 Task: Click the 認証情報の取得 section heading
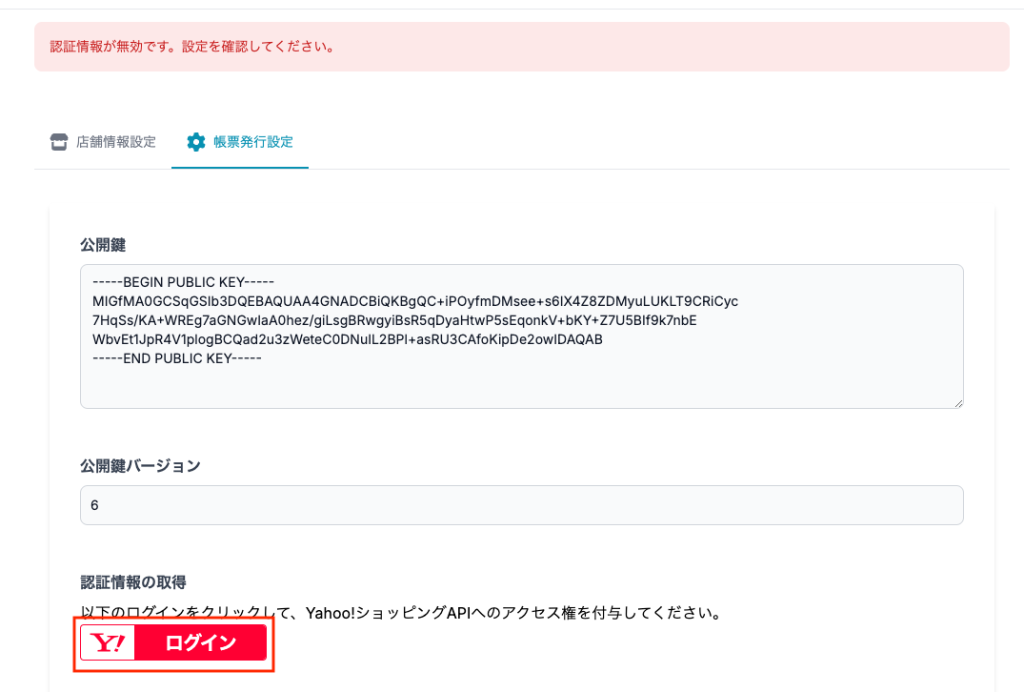tap(133, 582)
